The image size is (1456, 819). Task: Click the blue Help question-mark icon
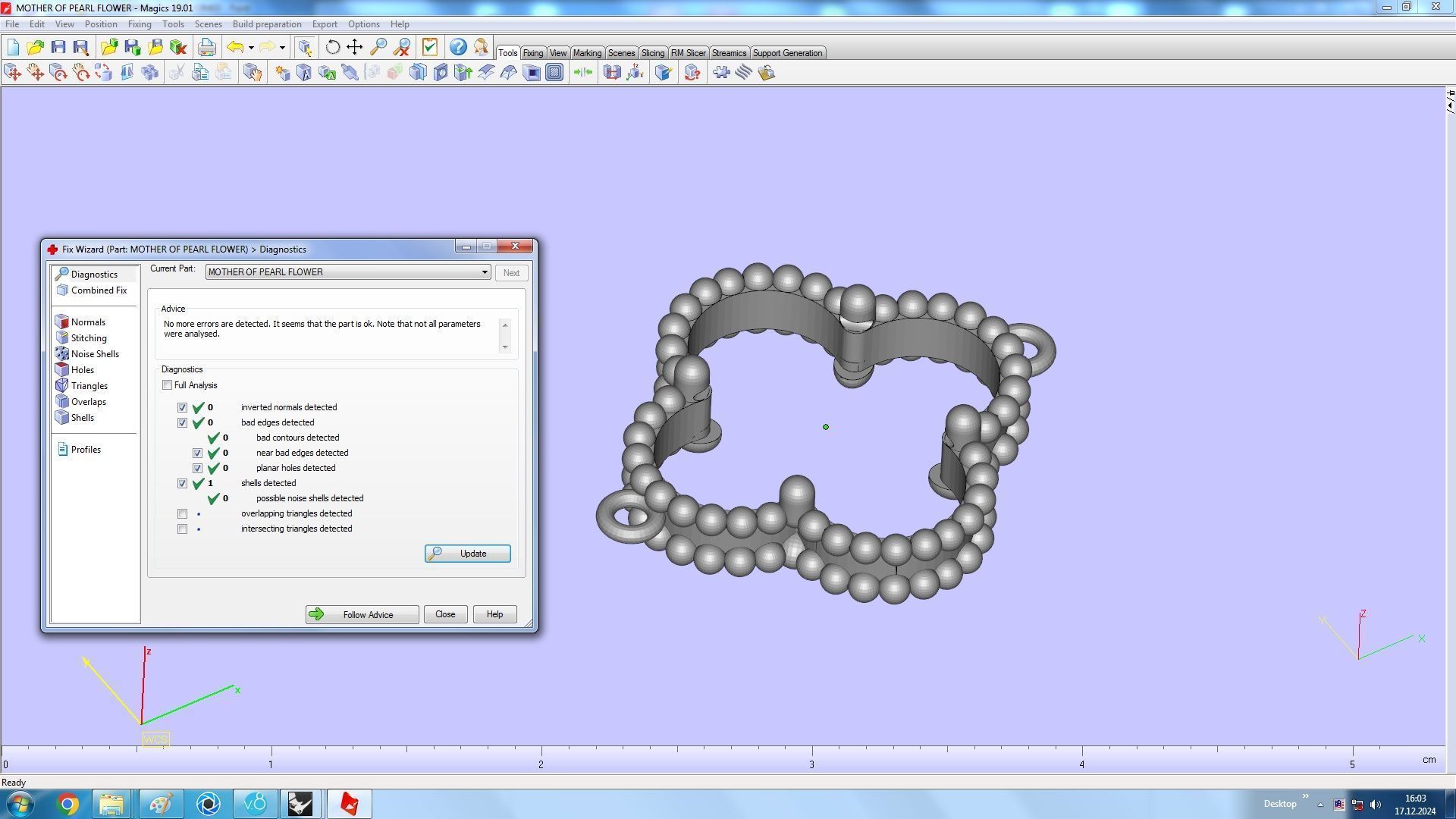(x=458, y=48)
